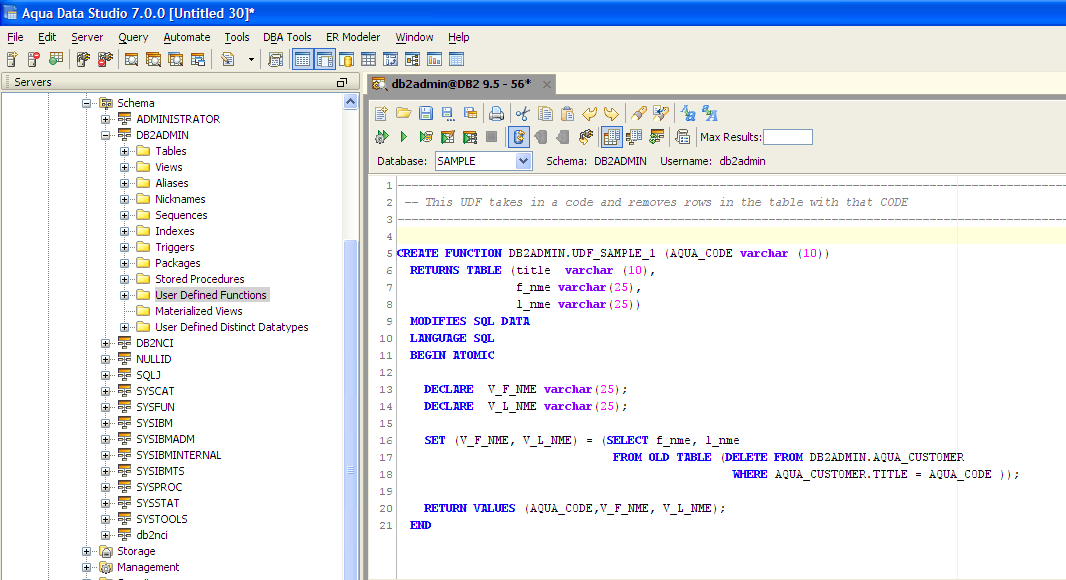
Task: Open the Database dropdown showing SAMPLE
Action: pos(523,161)
